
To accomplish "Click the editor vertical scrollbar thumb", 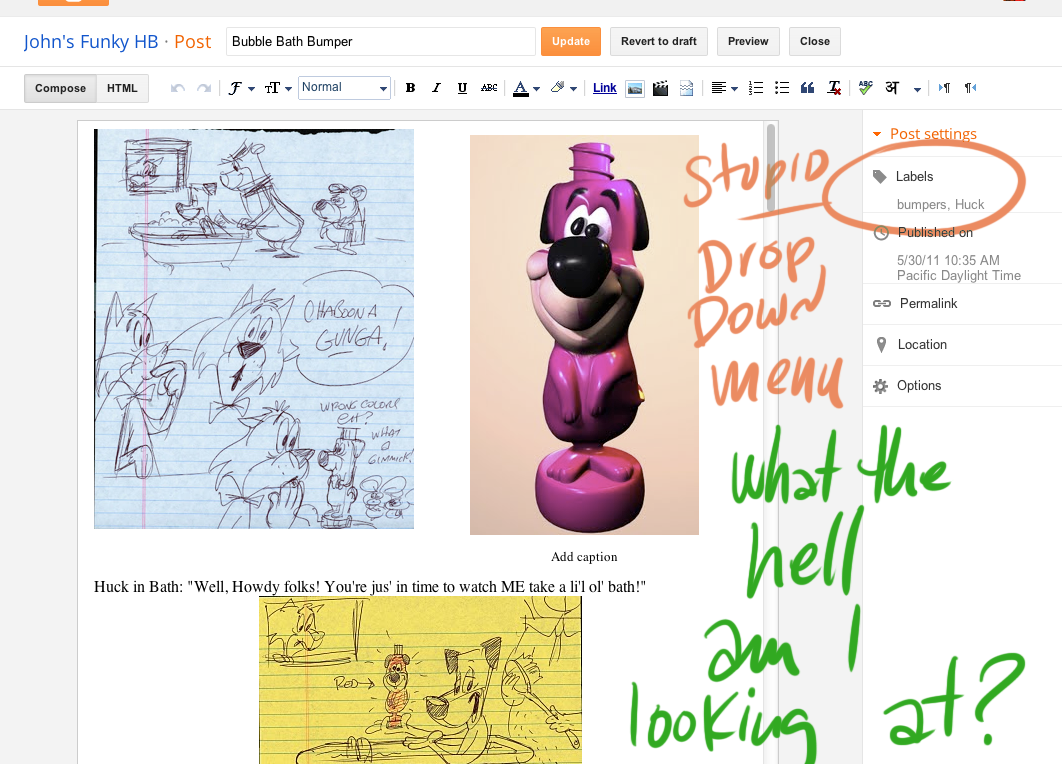I will pyautogui.click(x=771, y=166).
